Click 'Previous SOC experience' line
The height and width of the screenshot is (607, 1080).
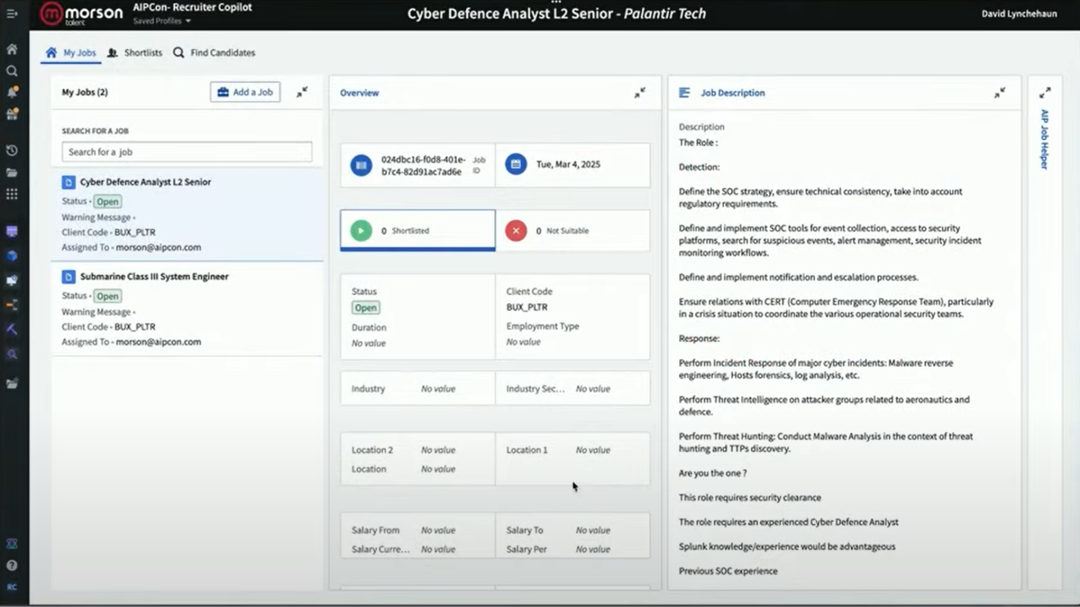[x=728, y=571]
